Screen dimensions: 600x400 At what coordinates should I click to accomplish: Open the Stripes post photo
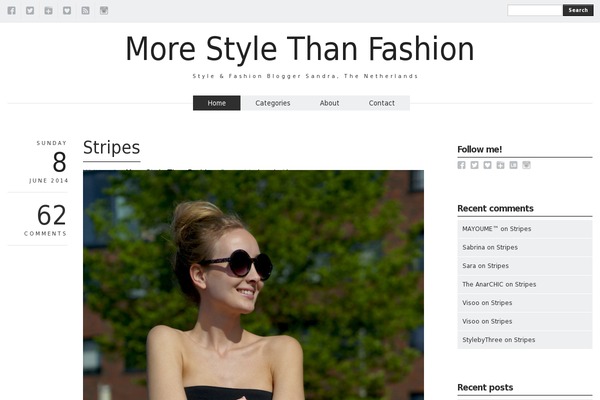point(253,285)
